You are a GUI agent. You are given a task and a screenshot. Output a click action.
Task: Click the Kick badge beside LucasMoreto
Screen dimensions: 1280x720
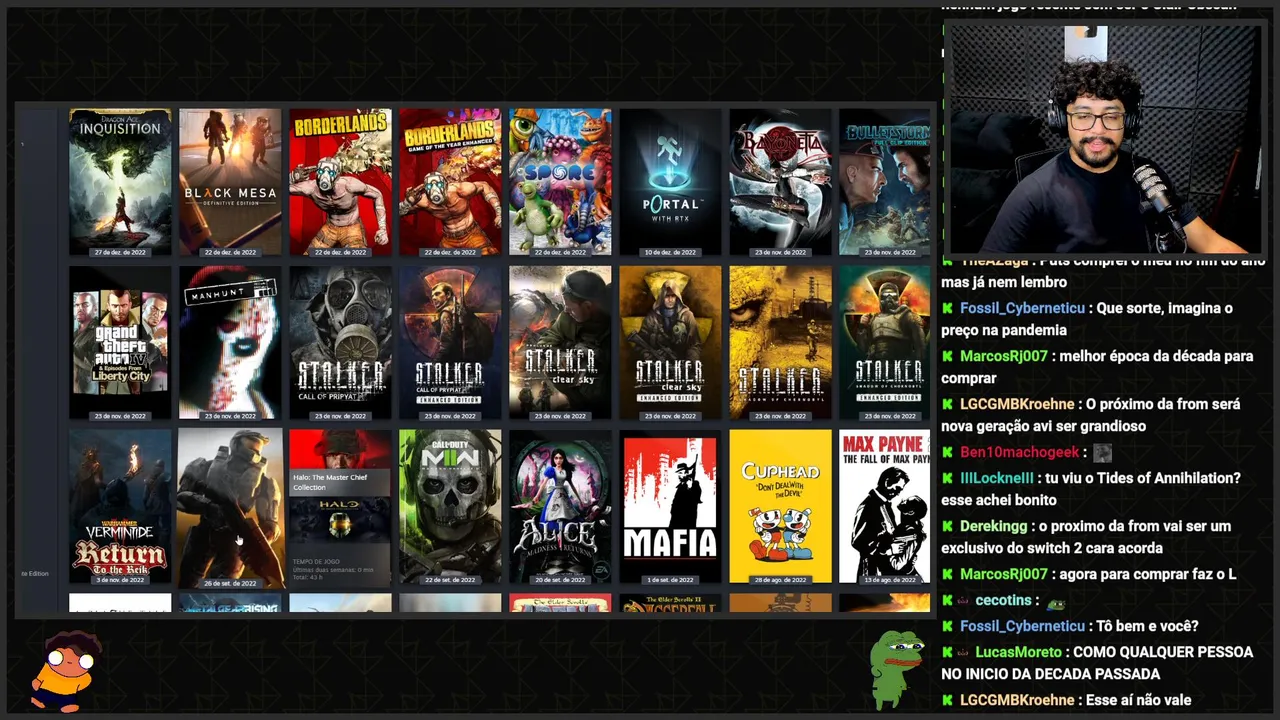pyautogui.click(x=948, y=652)
